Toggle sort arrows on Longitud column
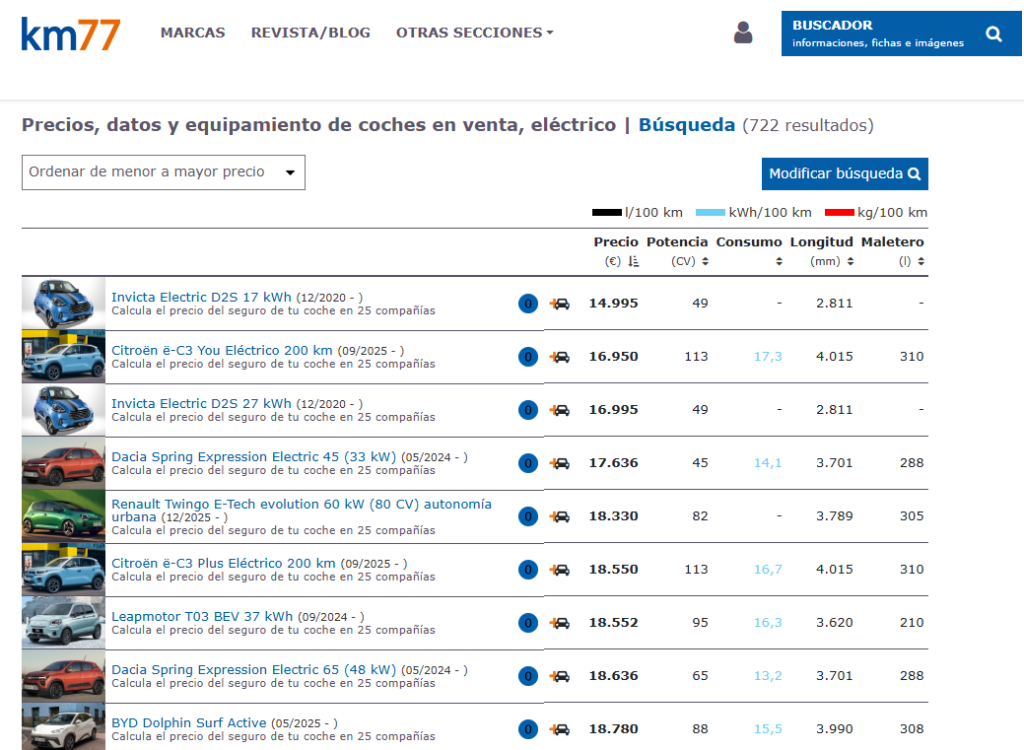 point(849,262)
